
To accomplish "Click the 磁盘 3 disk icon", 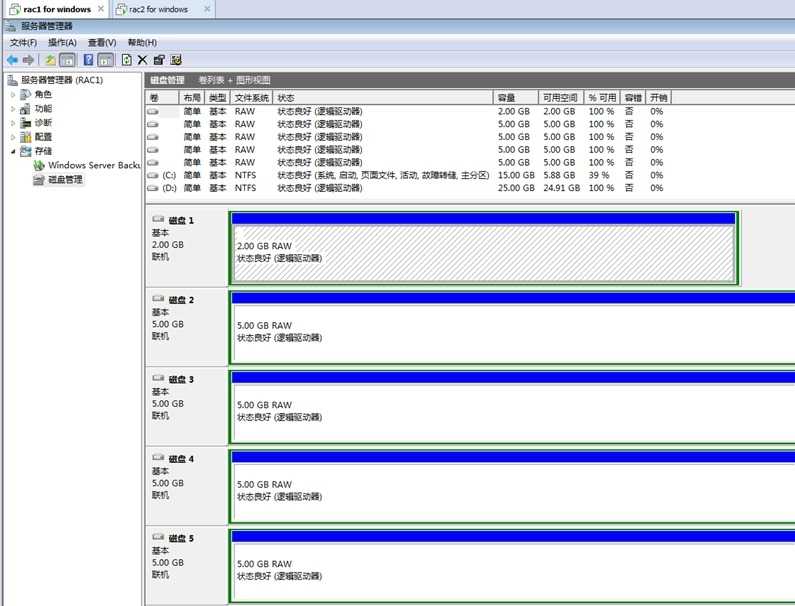I will tap(158, 378).
